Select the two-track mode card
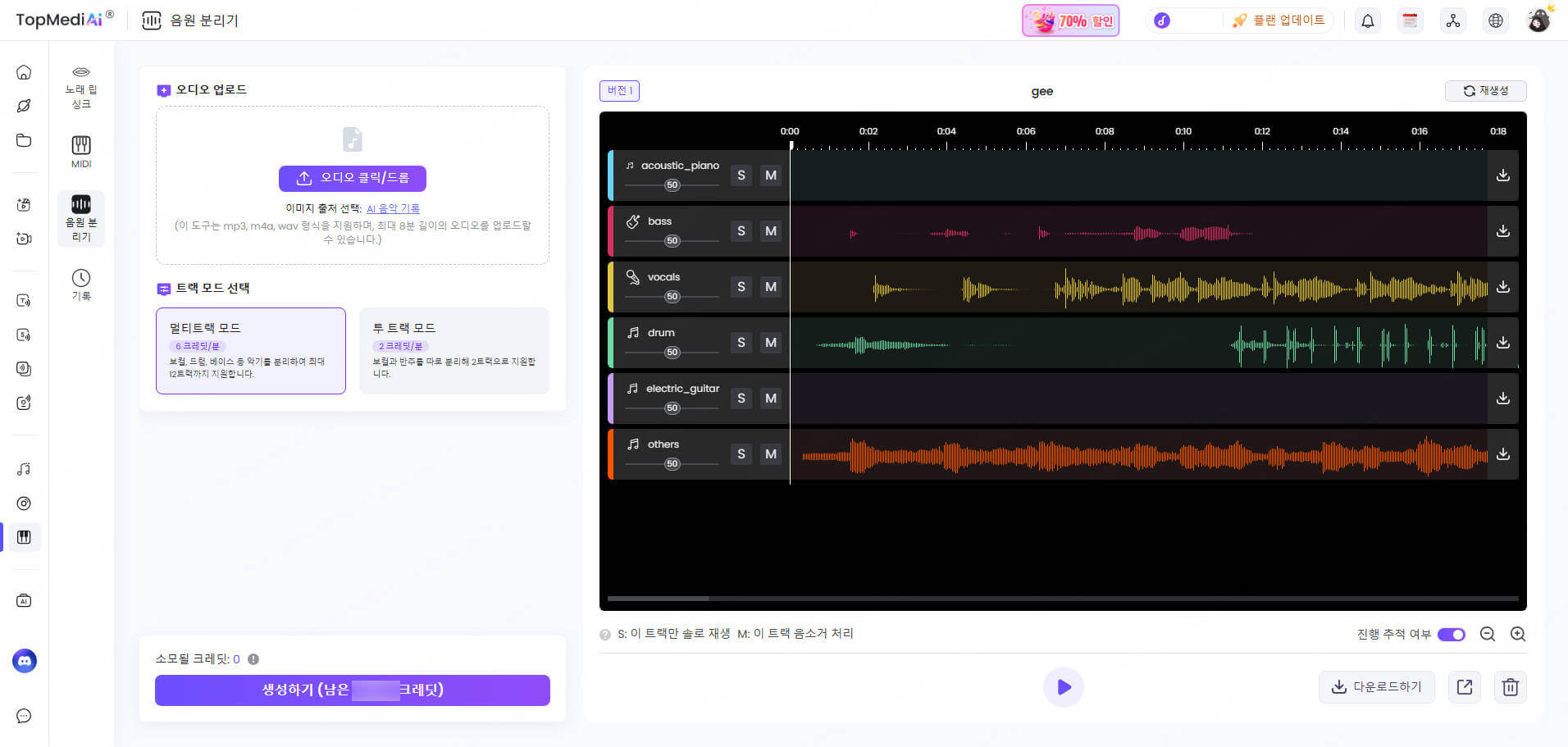 point(454,350)
